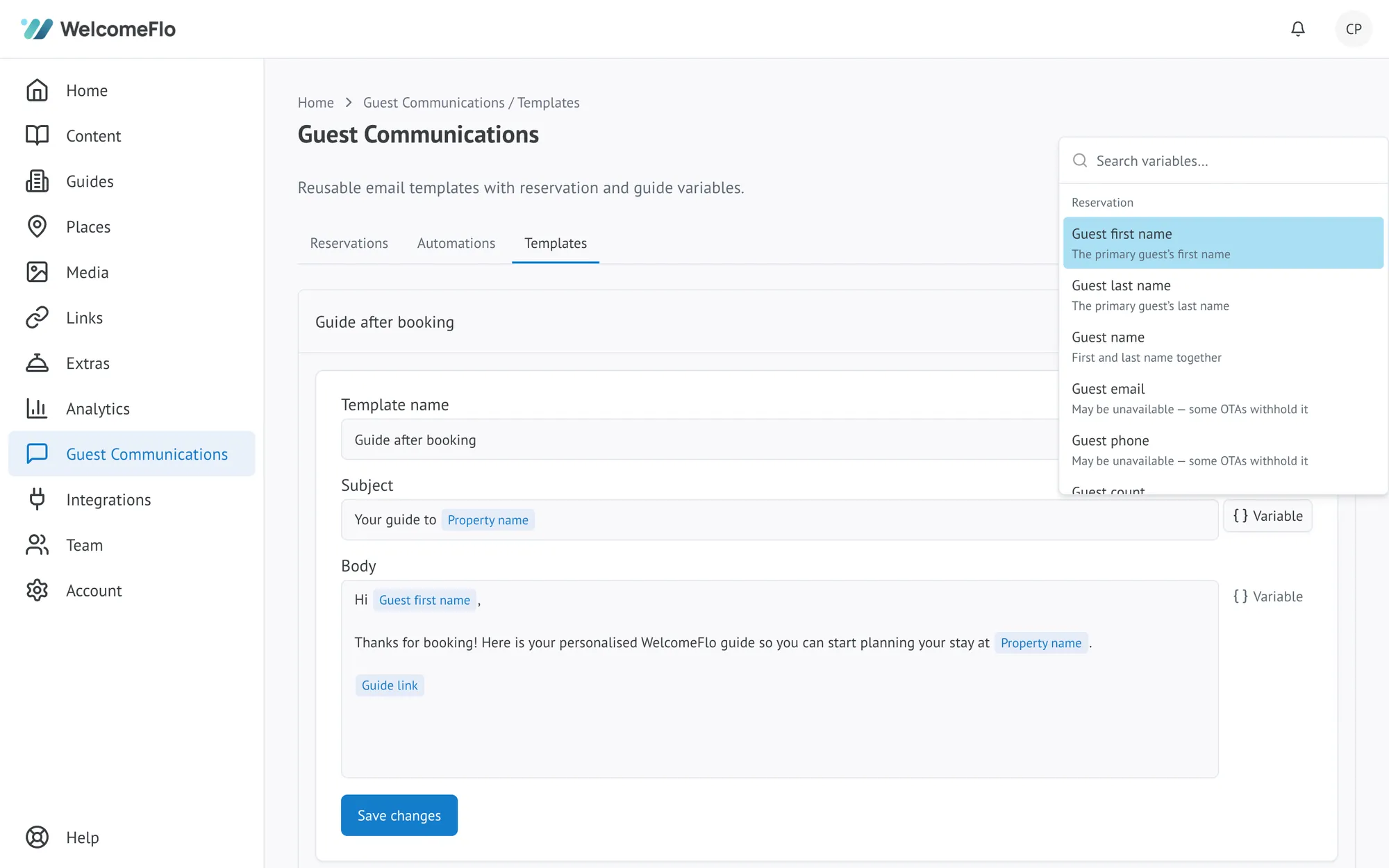This screenshot has width=1389, height=868.
Task: Switch to the Automations tab
Action: (x=456, y=243)
